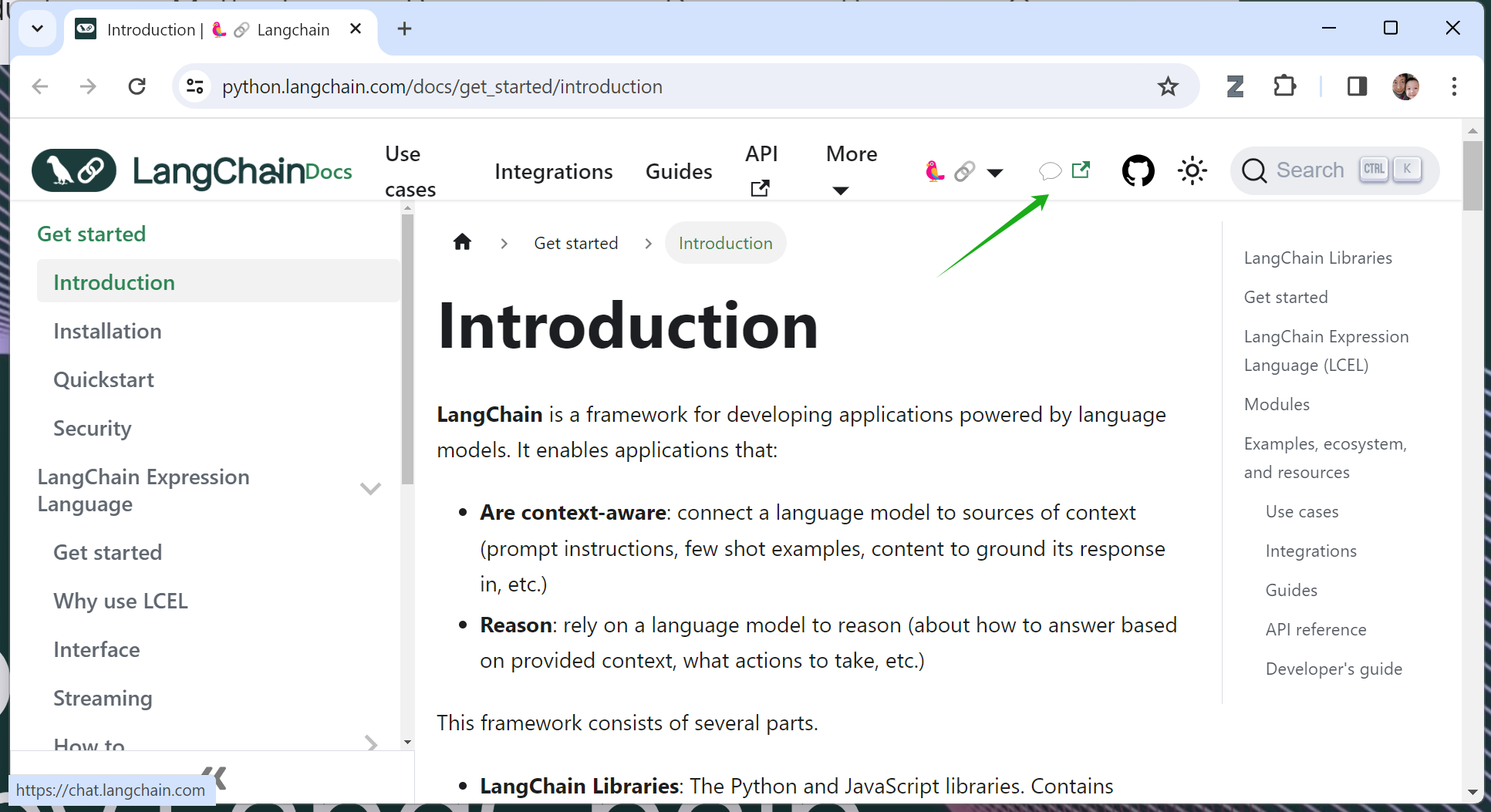Collapse the LangChain Expression Language section
This screenshot has height=812, width=1491.
pyautogui.click(x=370, y=489)
